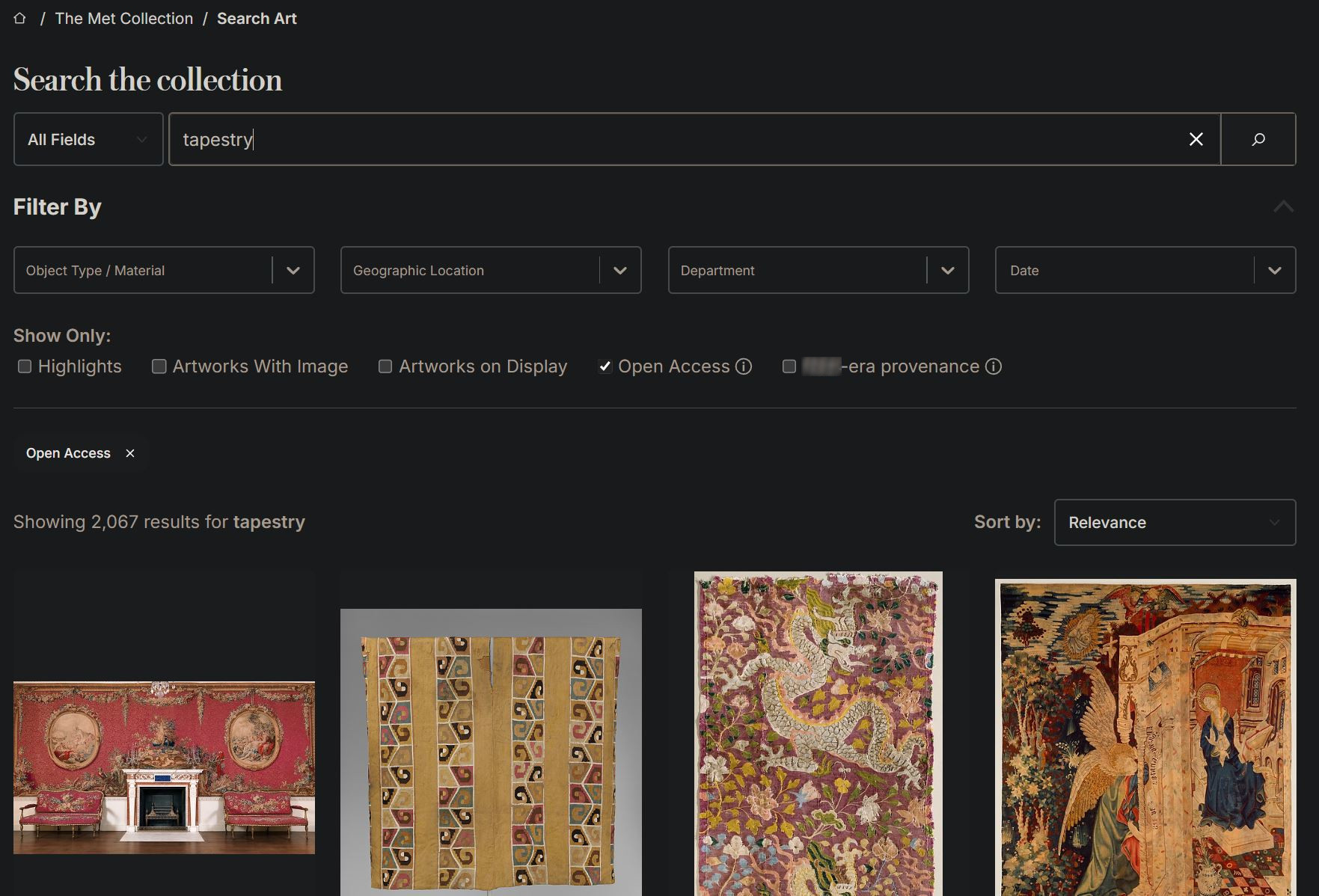Expand Object Type / Material filter
This screenshot has width=1319, height=896.
coord(164,270)
